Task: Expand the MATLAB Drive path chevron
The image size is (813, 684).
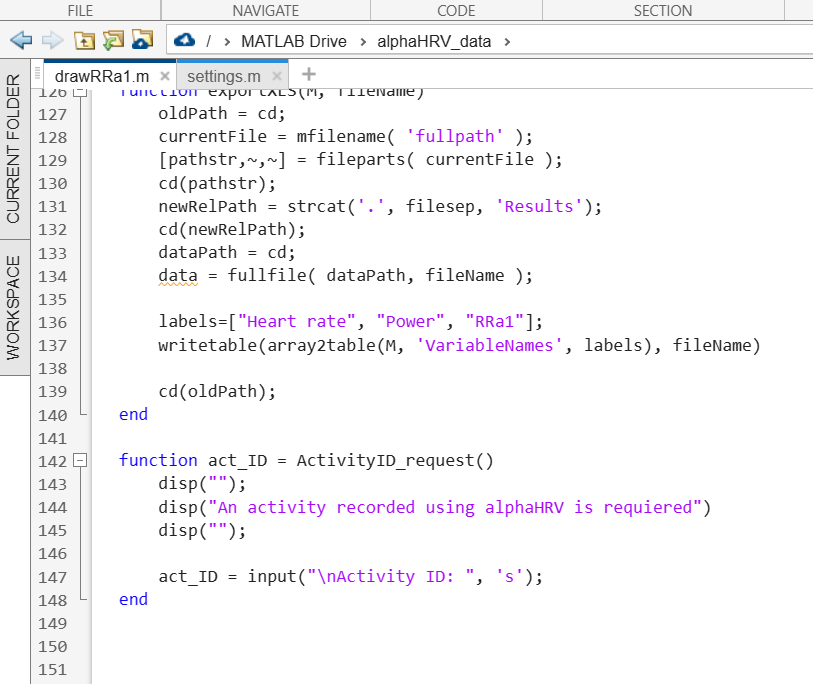Action: tap(363, 41)
